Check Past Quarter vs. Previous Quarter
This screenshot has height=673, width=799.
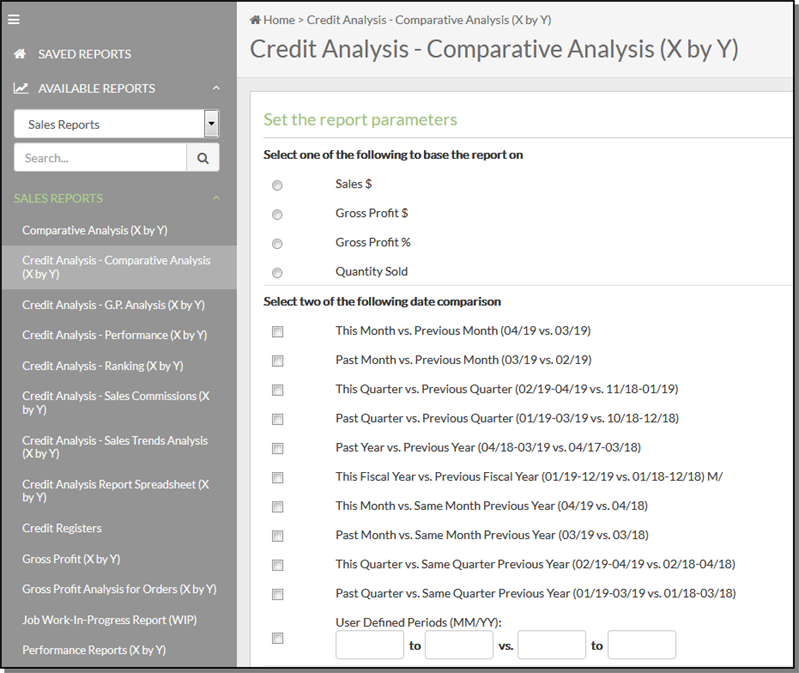tap(278, 419)
